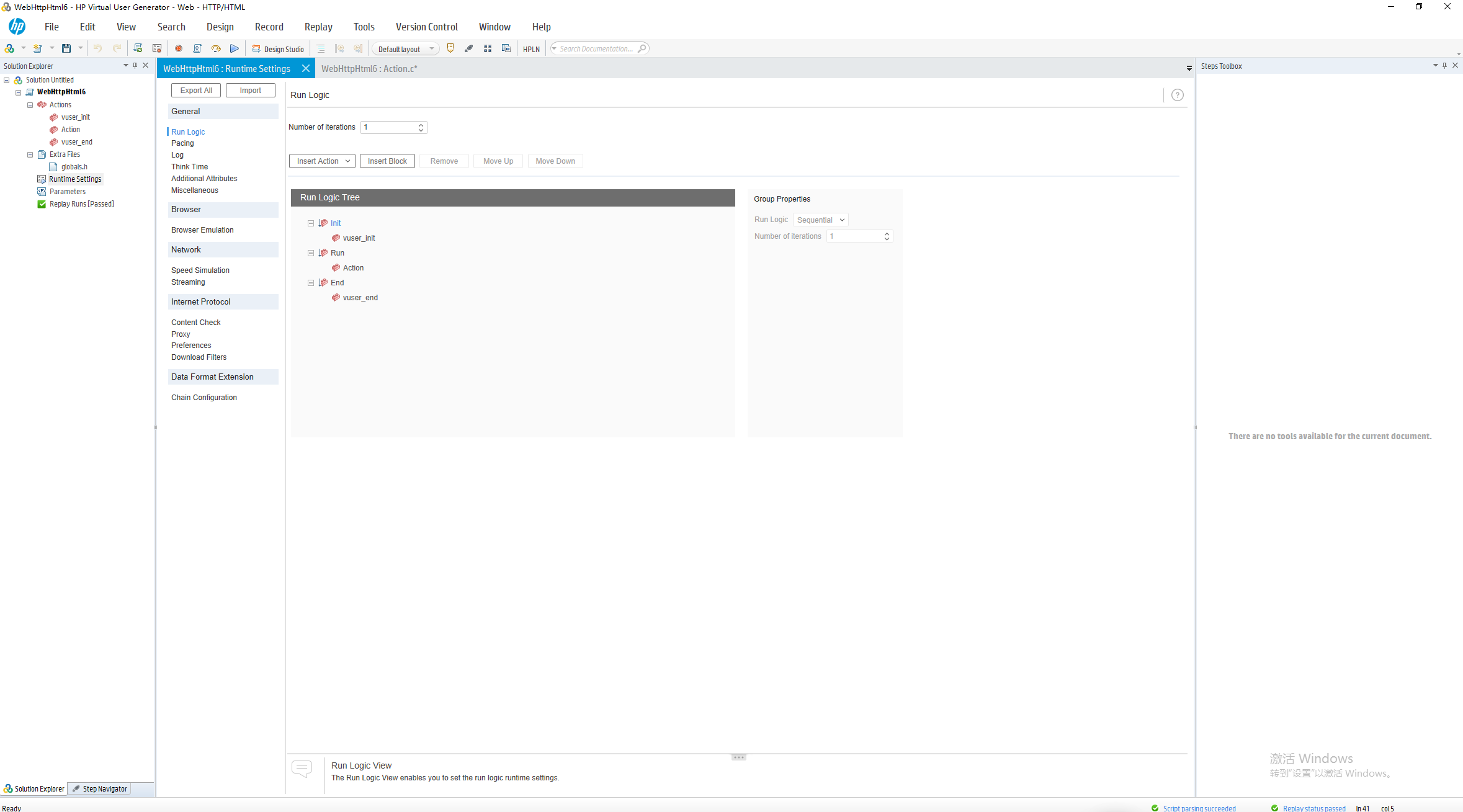Pin the Steps Toolbox panel
This screenshot has width=1463, height=812.
click(1444, 65)
